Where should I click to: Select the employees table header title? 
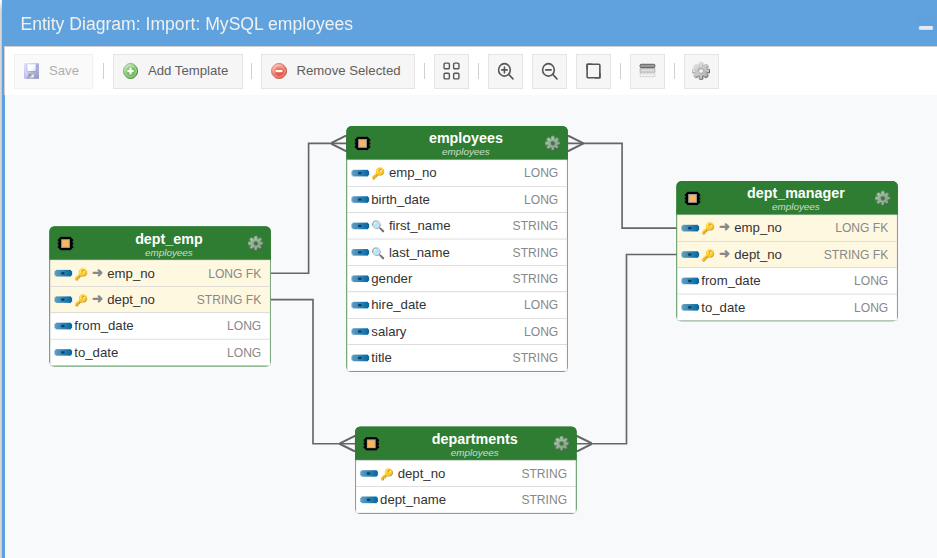pyautogui.click(x=466, y=138)
